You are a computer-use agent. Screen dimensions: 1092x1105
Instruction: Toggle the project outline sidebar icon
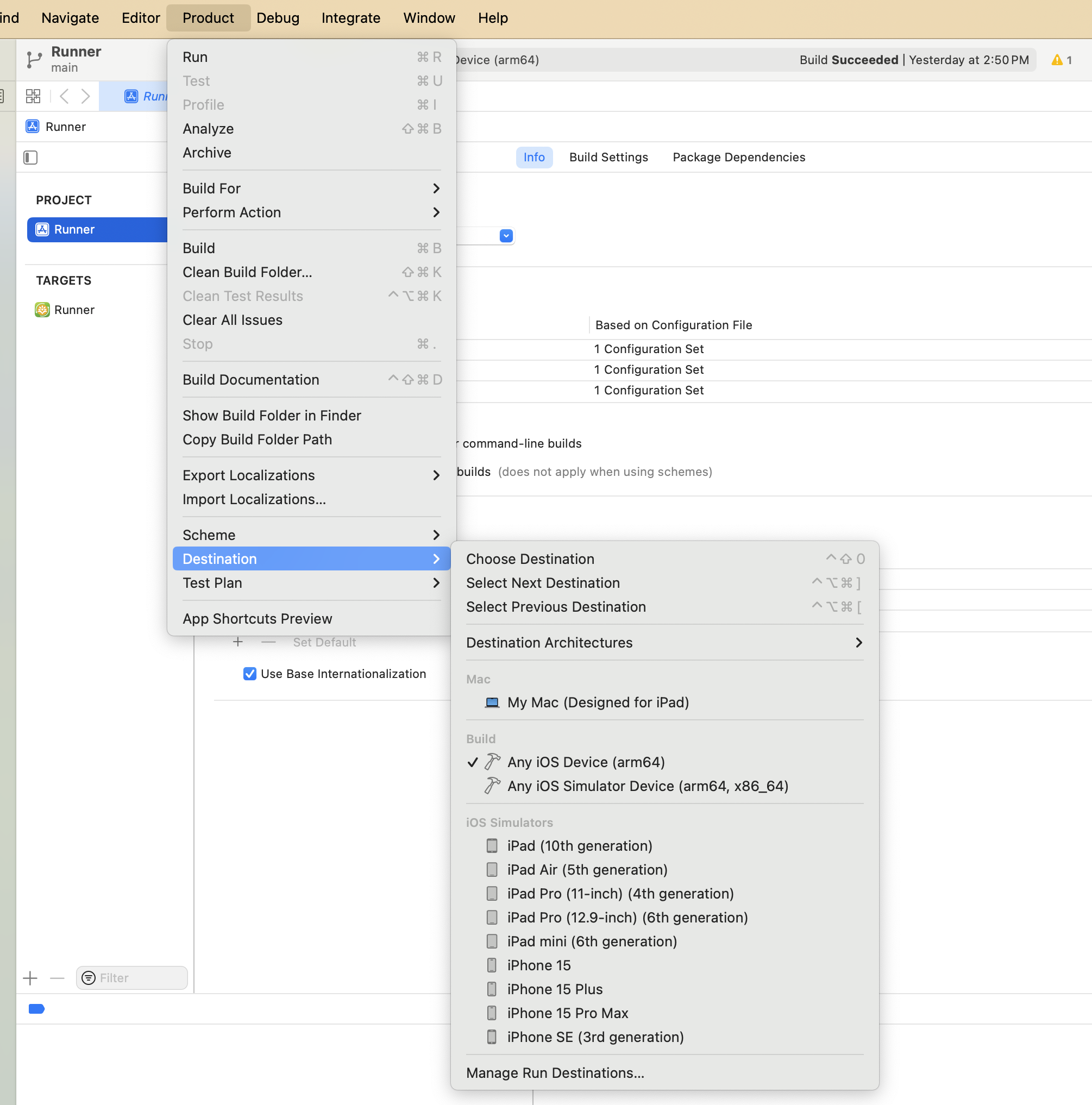30,158
